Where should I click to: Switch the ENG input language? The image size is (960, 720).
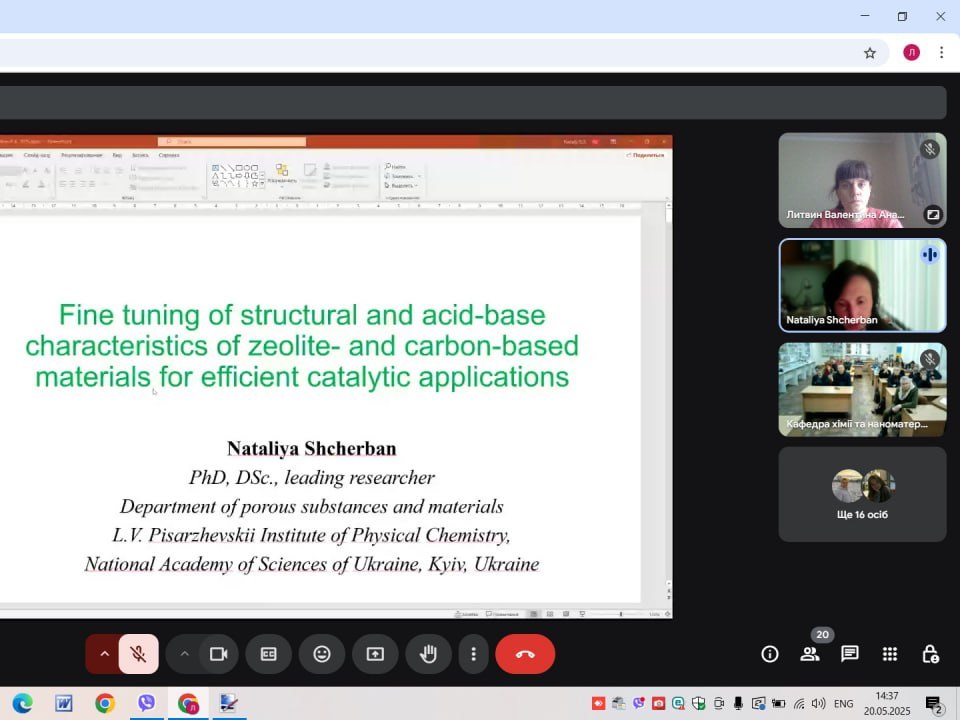click(x=843, y=703)
